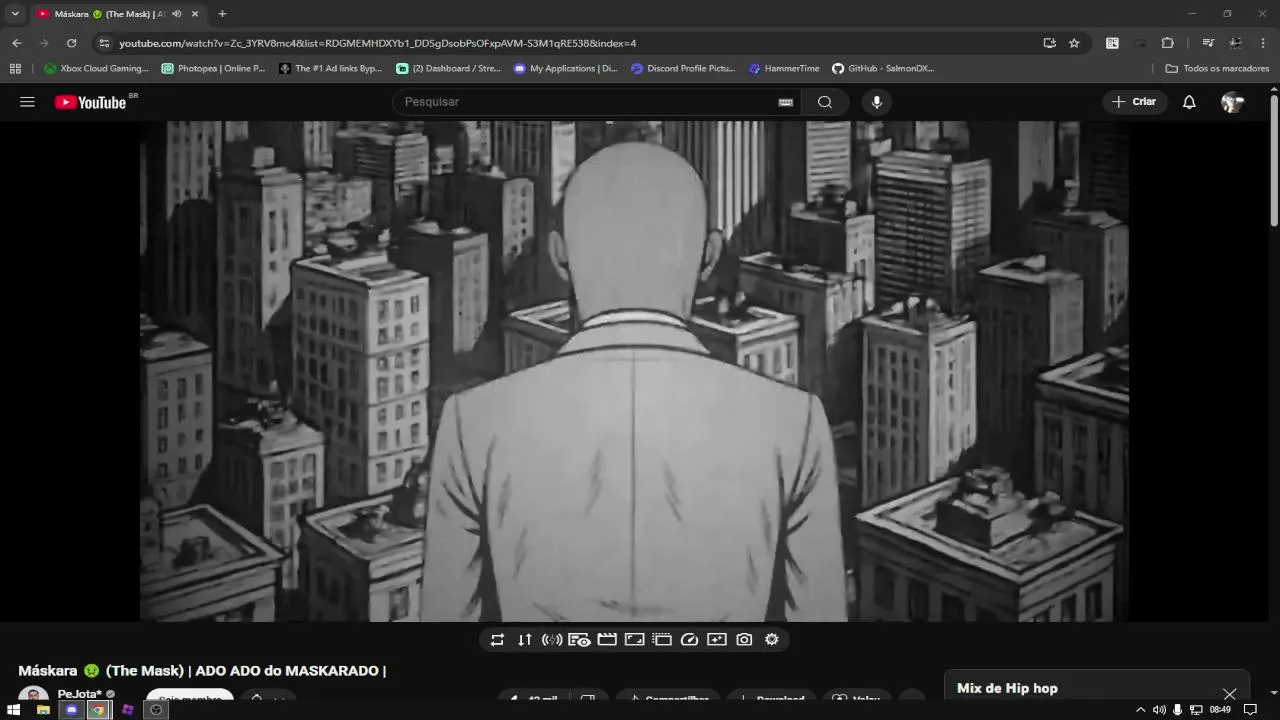The image size is (1280, 720).
Task: Go back with the browser back arrow
Action: (x=16, y=43)
